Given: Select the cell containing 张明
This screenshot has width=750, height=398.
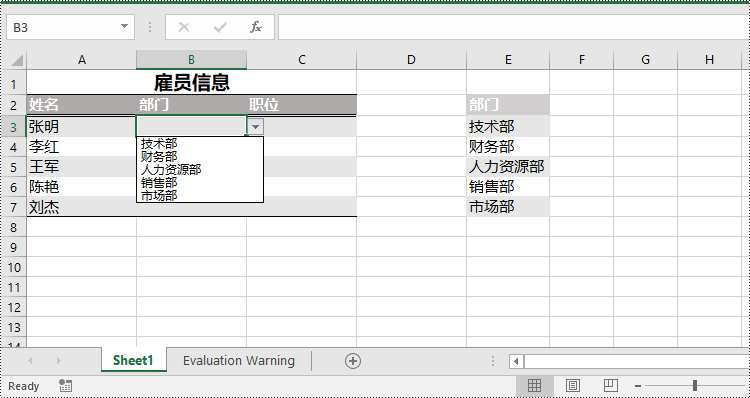Looking at the screenshot, I should click(x=82, y=127).
